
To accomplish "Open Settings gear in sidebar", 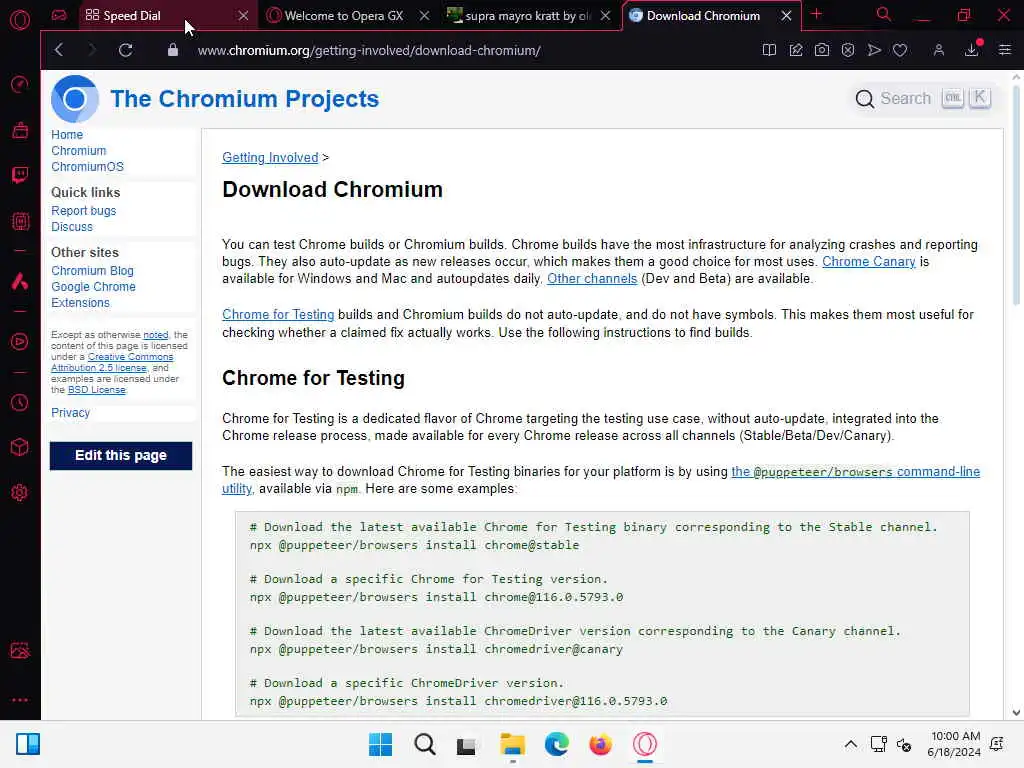I will (20, 492).
